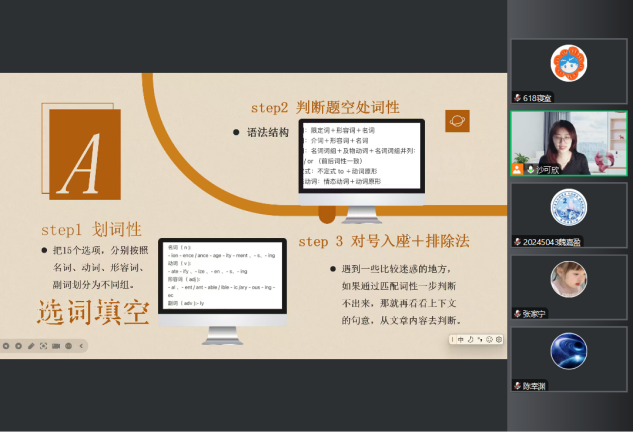Viewport: 633px width, 432px height.
Task: Select participant tile 陈奕渊
Action: click(x=569, y=356)
